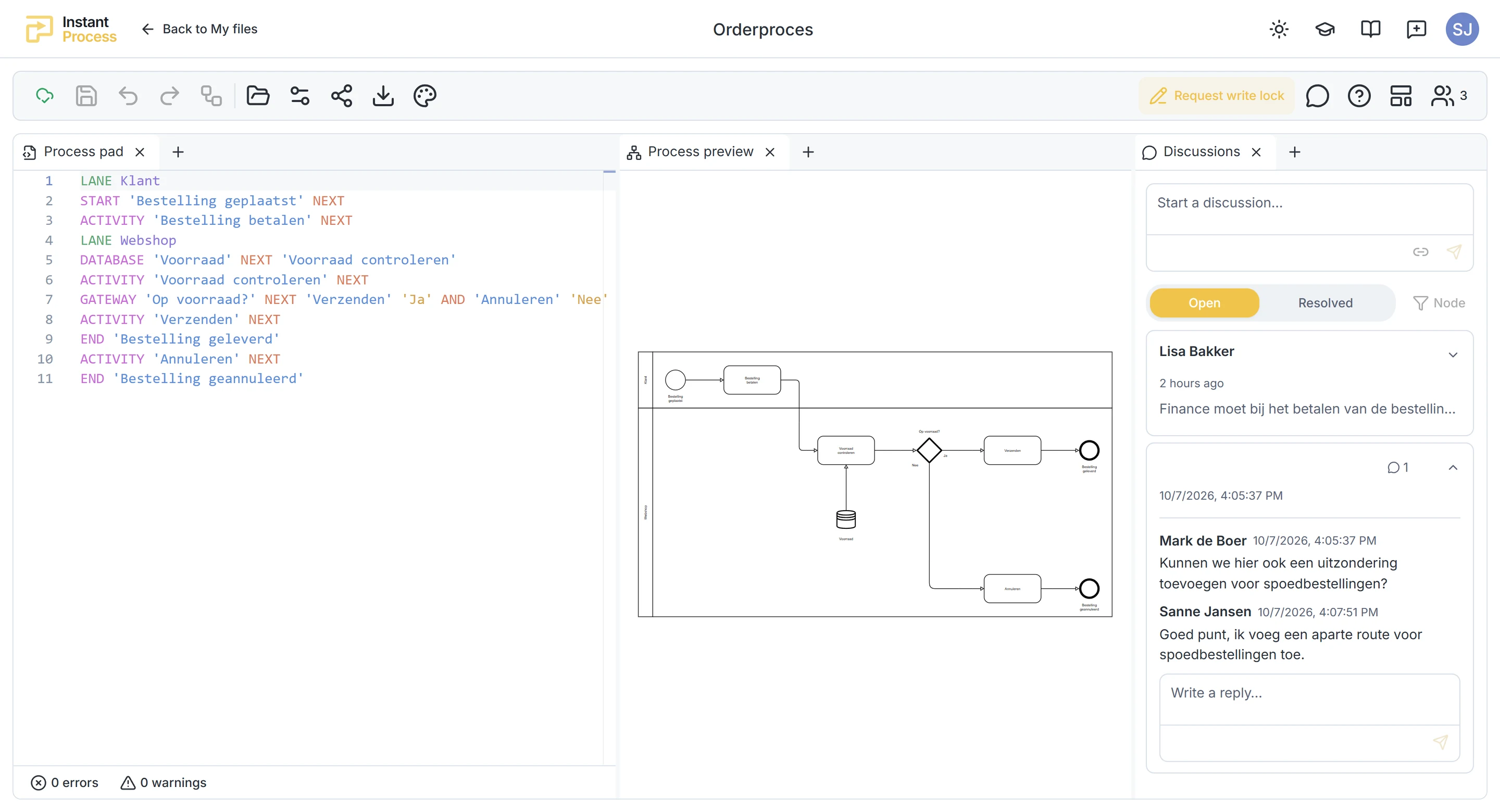1500x812 pixels.
Task: Open the graduation cap tutorials icon
Action: coord(1326,29)
